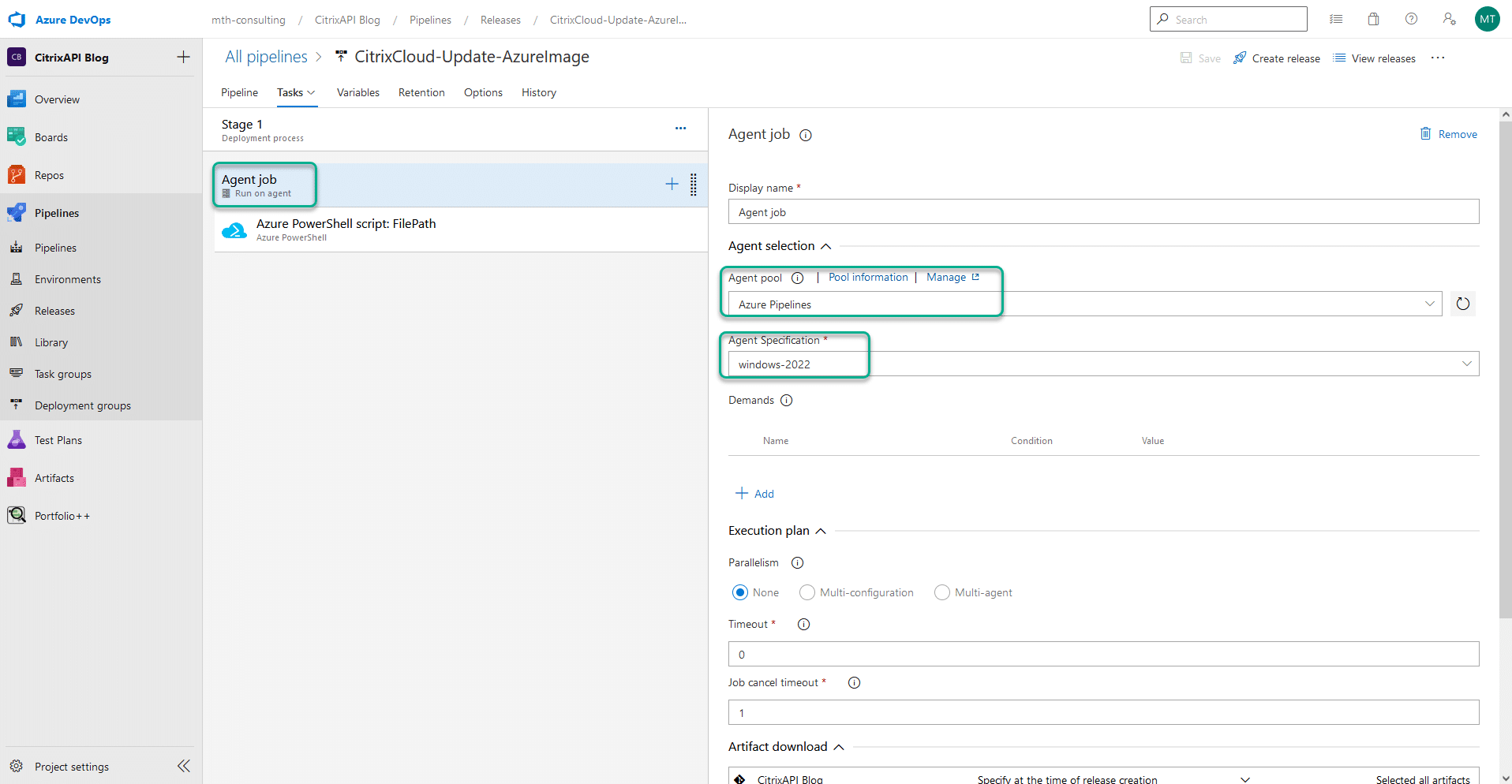Click the header Search box
This screenshot has height=784, width=1512.
[x=1228, y=19]
